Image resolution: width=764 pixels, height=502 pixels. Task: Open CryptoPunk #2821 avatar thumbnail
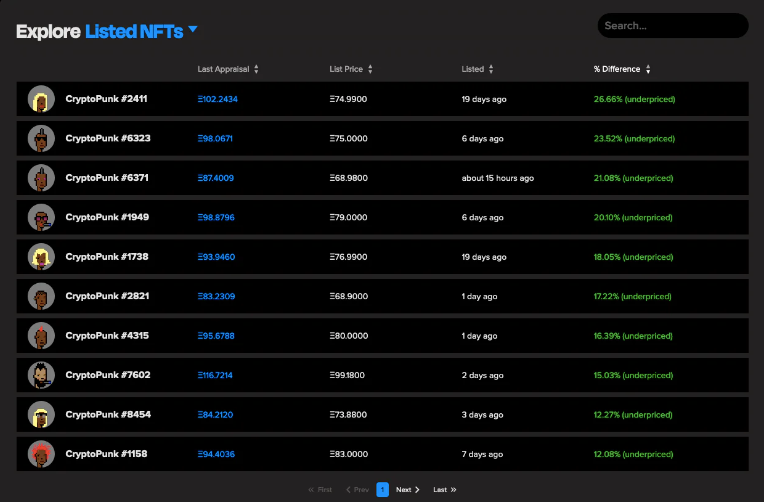41,296
